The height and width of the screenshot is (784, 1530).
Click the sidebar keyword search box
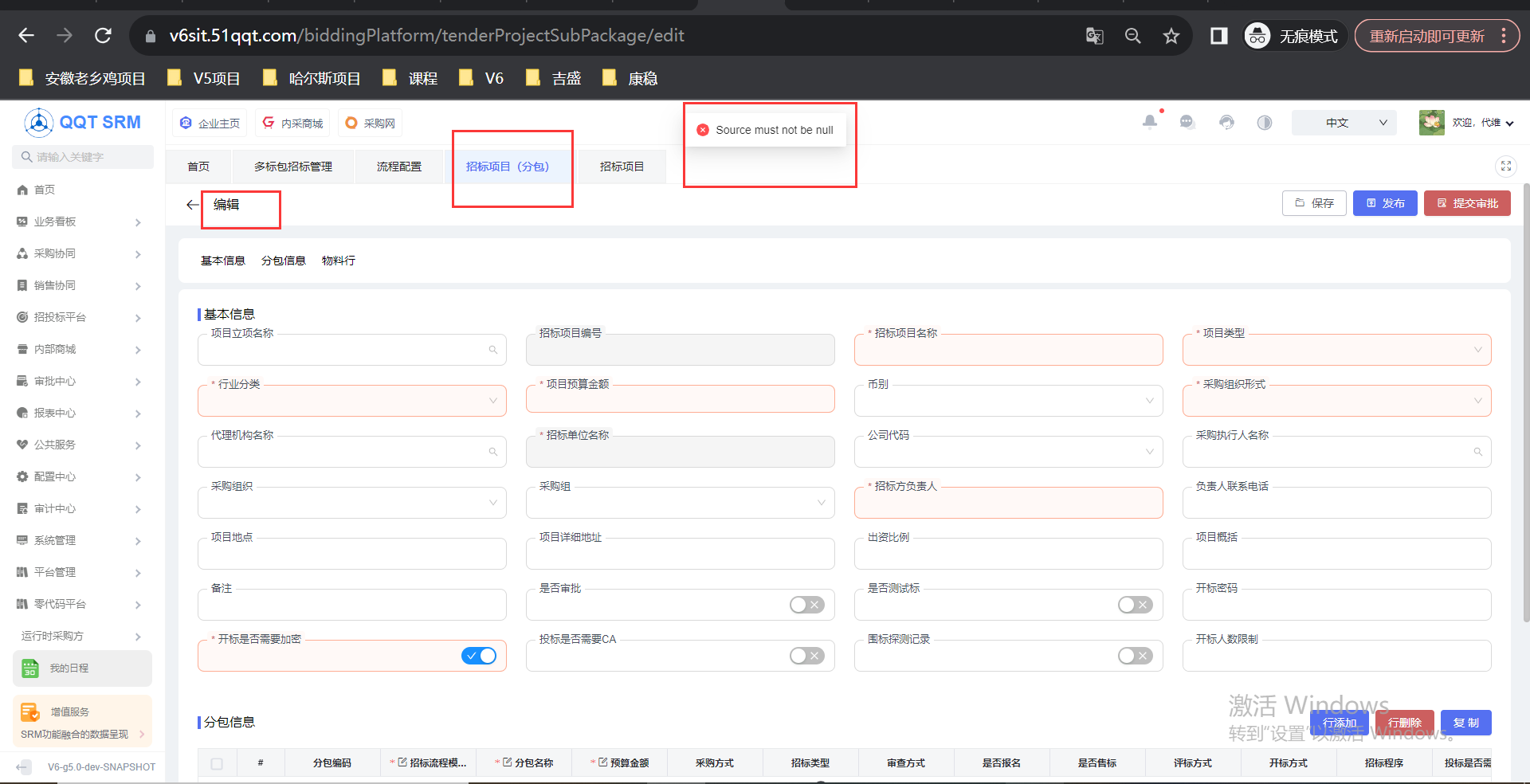[x=83, y=157]
